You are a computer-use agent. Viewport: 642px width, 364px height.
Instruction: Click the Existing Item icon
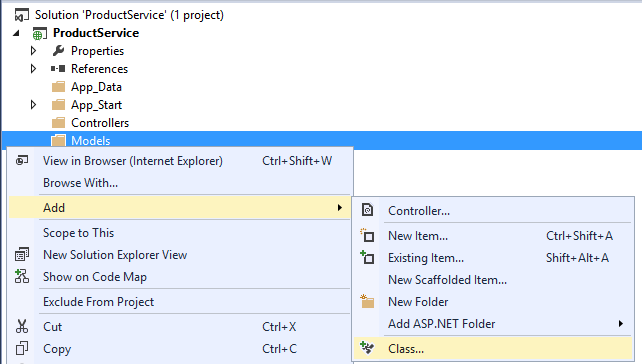[x=367, y=258]
